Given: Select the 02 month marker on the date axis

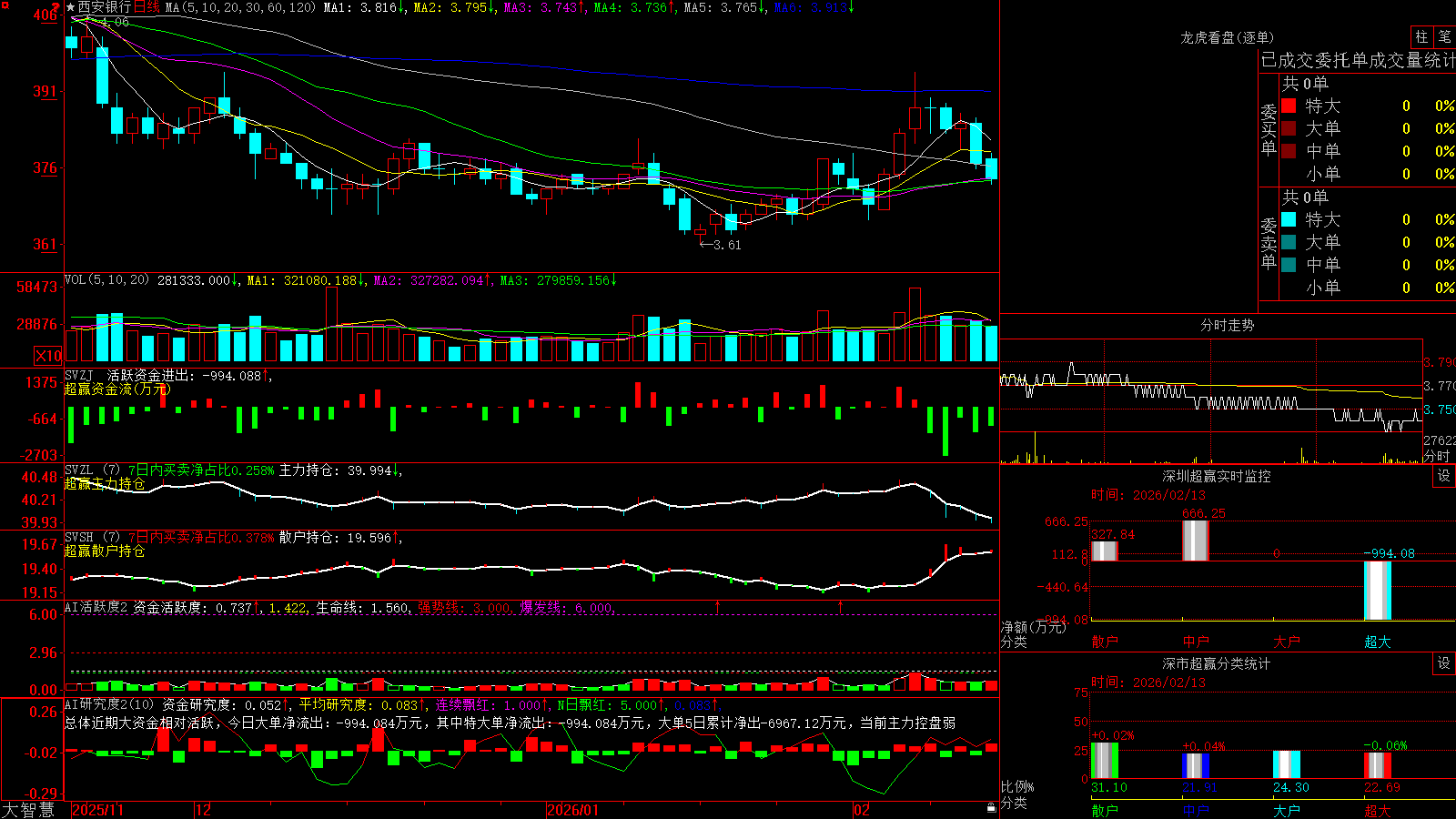Looking at the screenshot, I should point(861,810).
